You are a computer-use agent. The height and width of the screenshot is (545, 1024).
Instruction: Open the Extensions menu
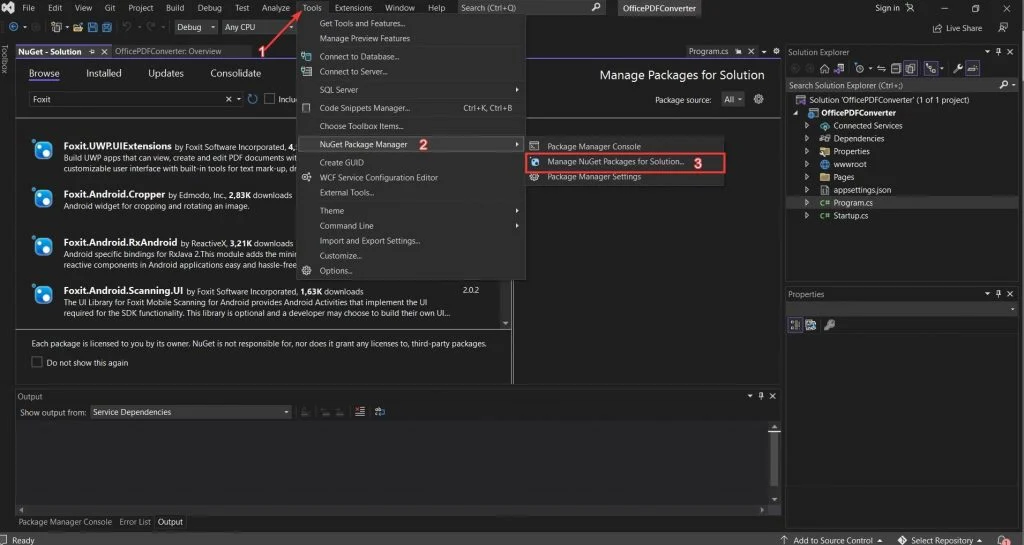pos(353,8)
